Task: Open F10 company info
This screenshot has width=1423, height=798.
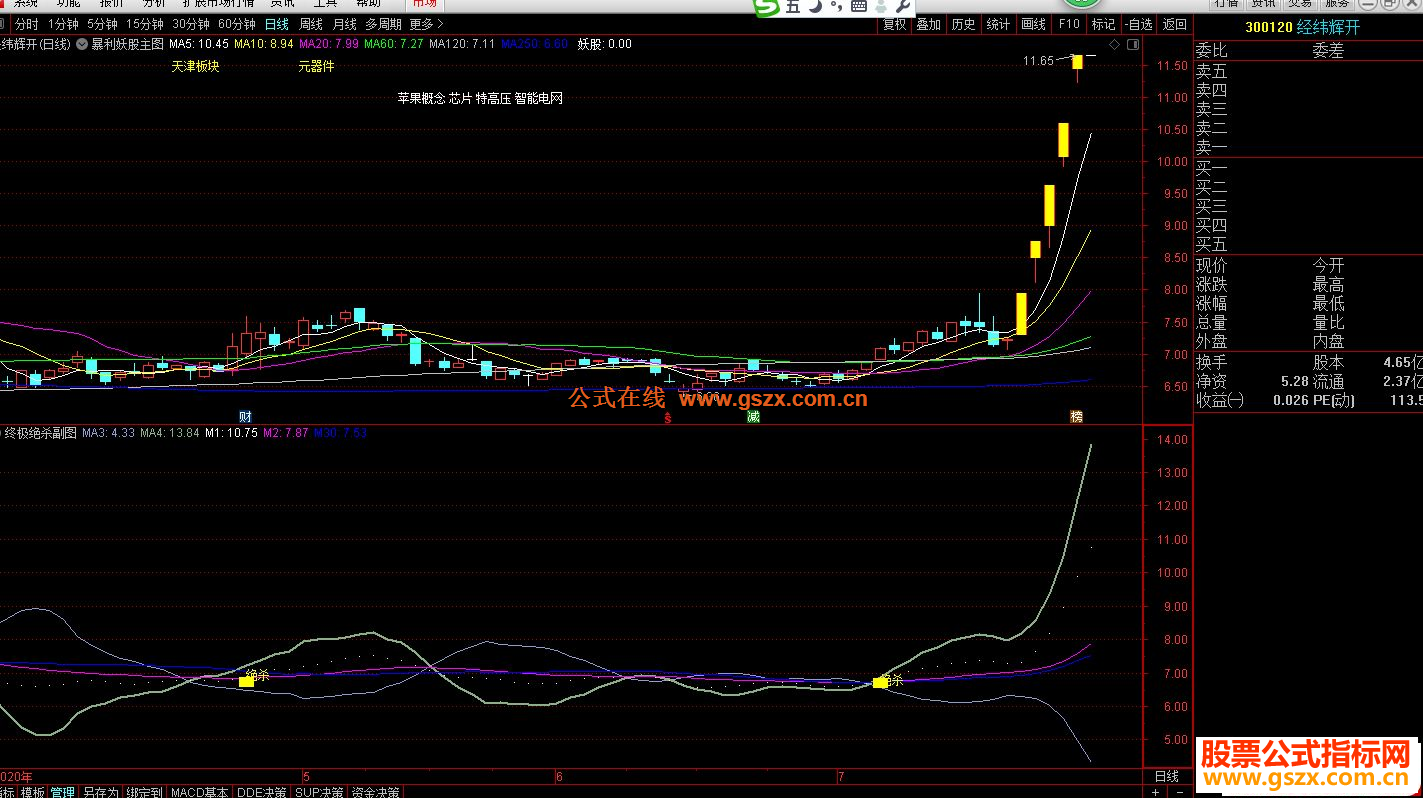Action: (1069, 24)
